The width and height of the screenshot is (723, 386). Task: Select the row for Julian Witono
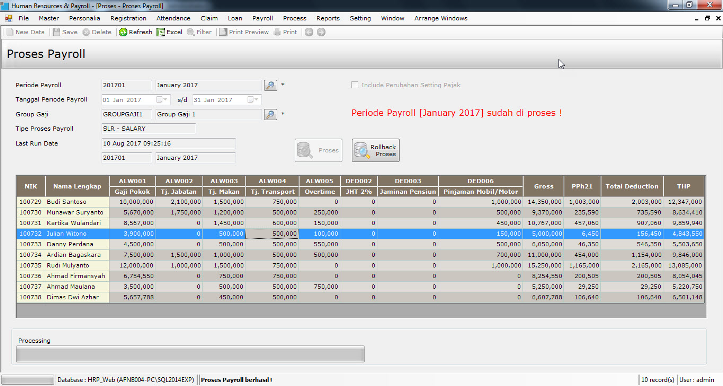(361, 234)
